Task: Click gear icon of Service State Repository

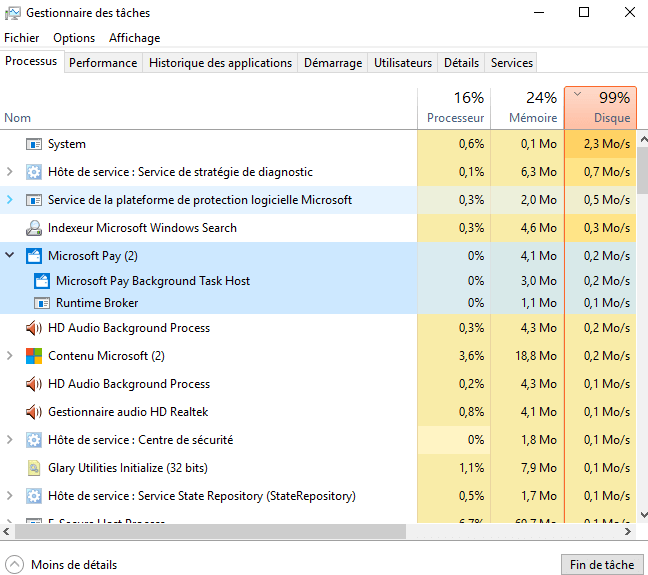Action: [x=33, y=496]
